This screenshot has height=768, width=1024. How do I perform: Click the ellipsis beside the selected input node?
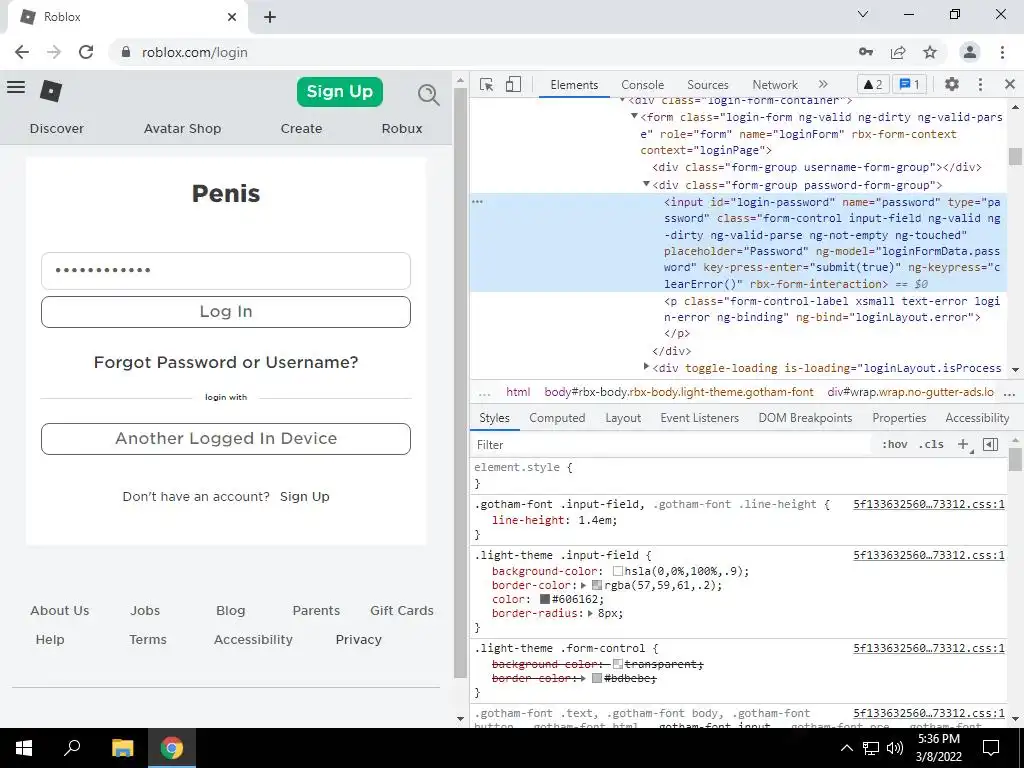point(477,202)
